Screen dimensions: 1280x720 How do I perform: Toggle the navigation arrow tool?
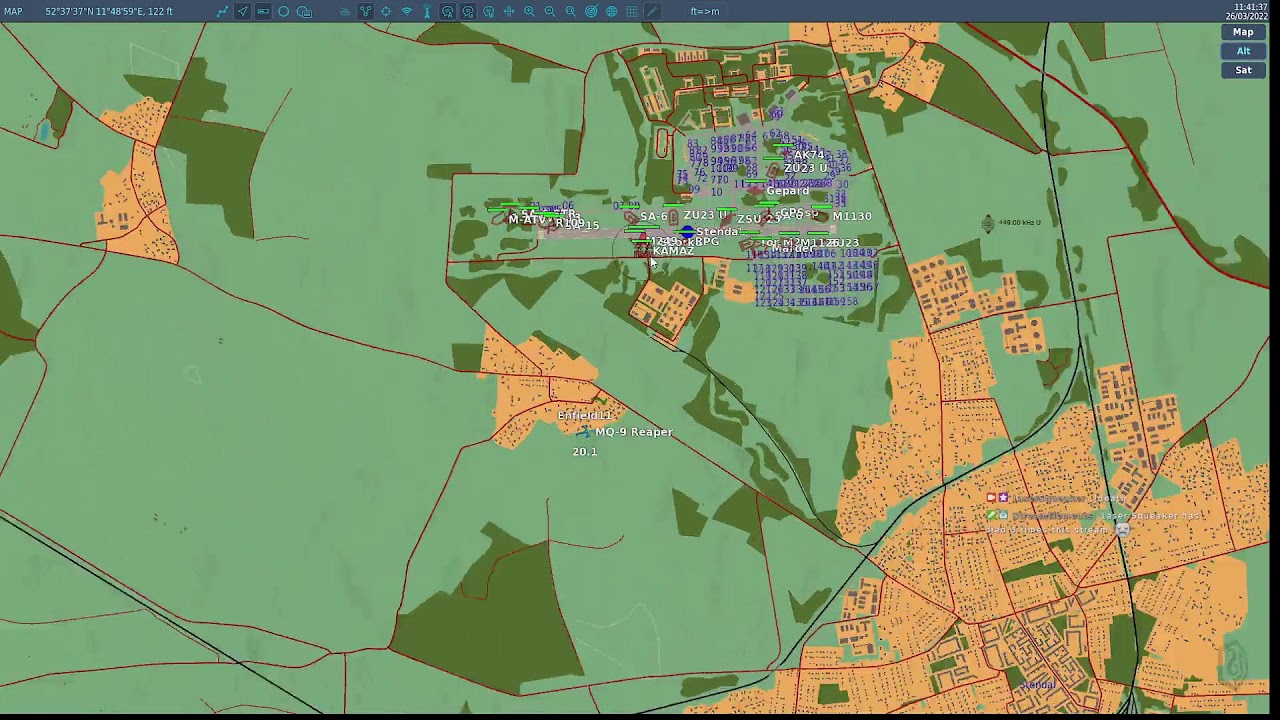(242, 12)
